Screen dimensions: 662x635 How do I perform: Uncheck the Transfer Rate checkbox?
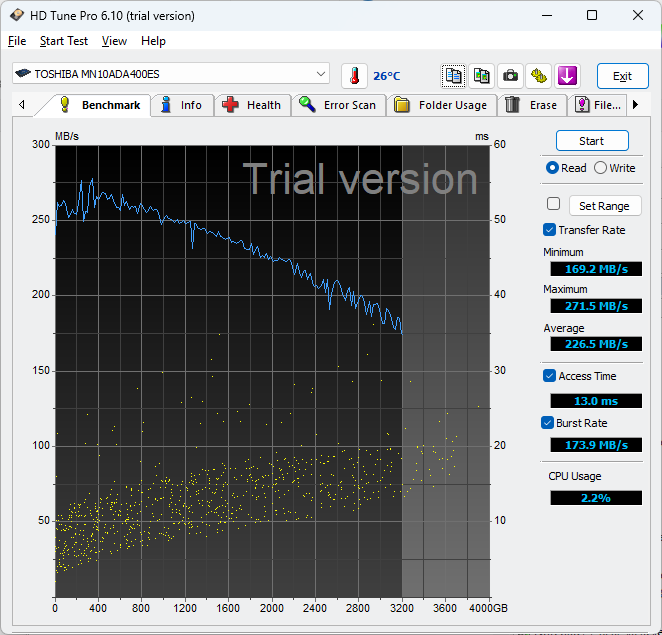tap(549, 230)
